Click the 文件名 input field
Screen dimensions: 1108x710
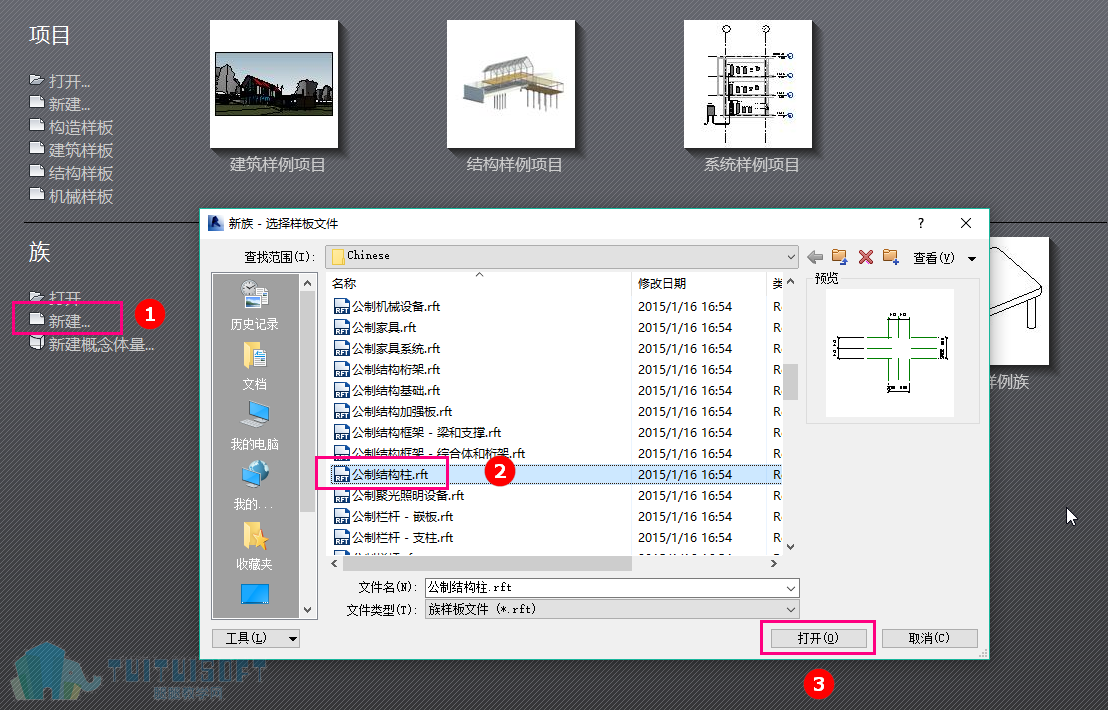point(604,588)
